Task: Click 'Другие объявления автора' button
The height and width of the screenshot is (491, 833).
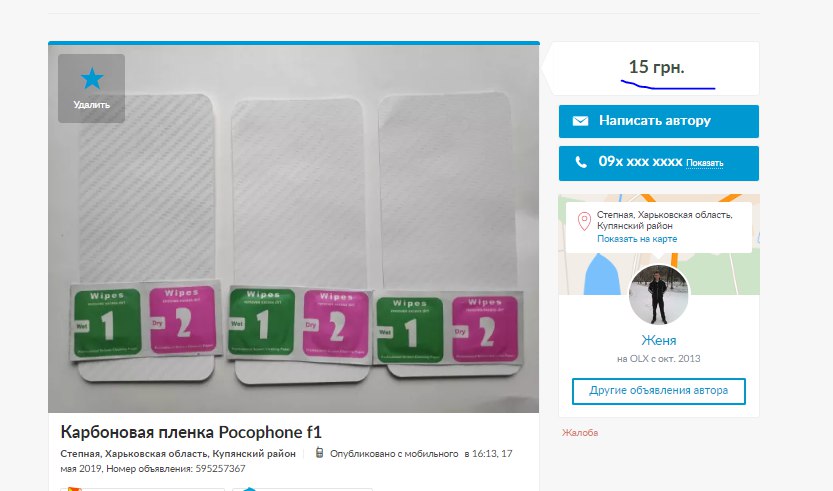Action: point(659,391)
